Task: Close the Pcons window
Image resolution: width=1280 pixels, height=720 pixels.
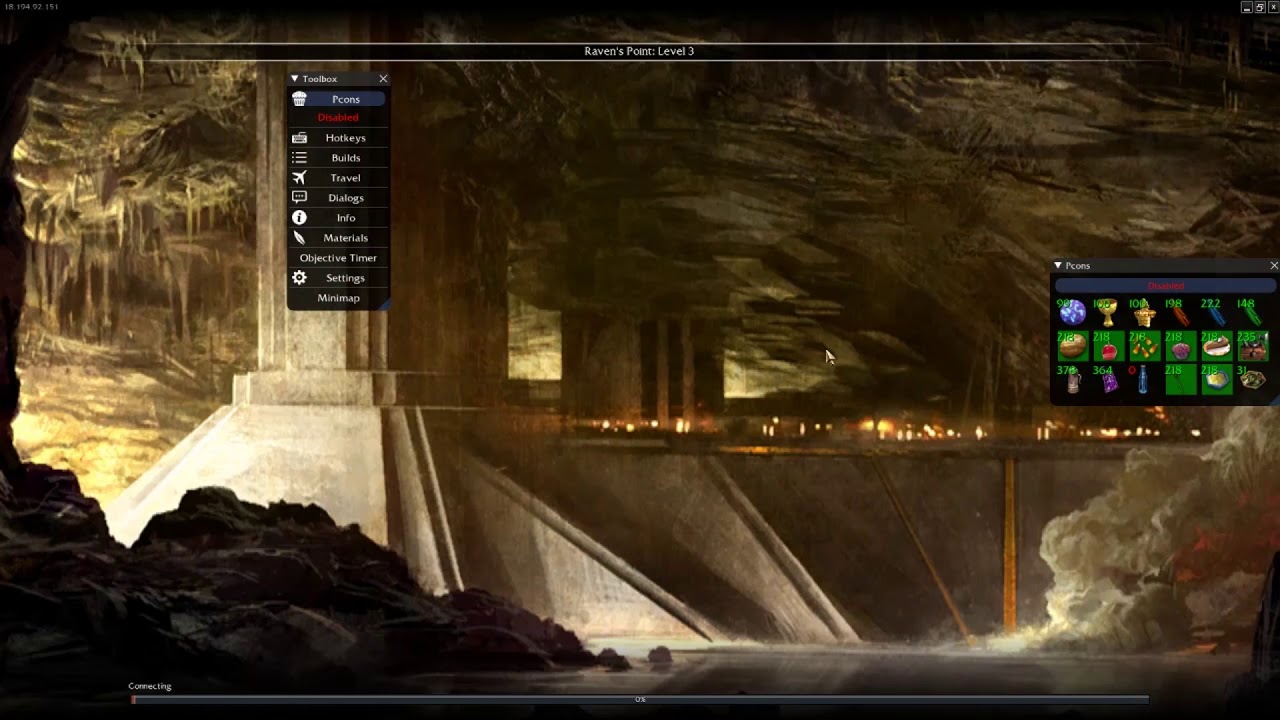Action: [1274, 266]
